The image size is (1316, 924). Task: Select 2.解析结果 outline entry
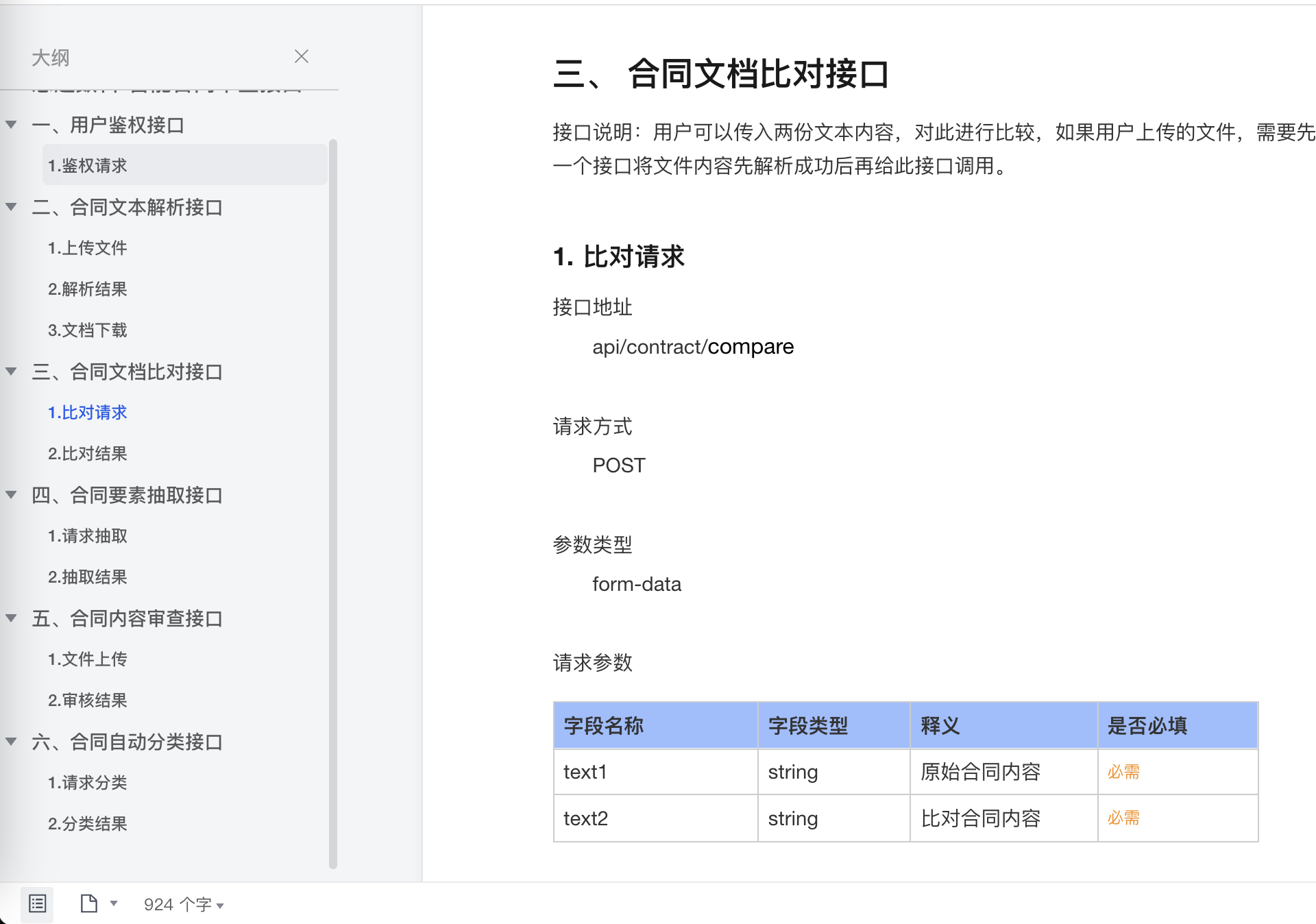tap(88, 289)
